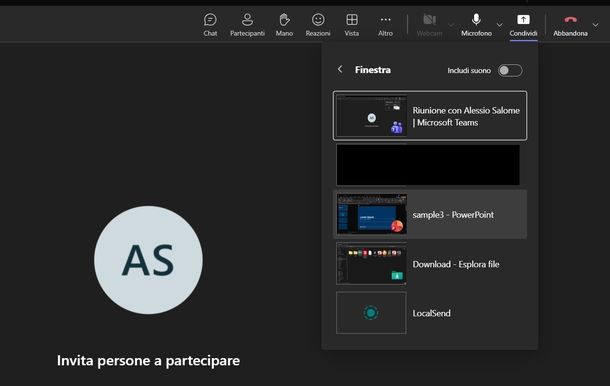Mute the Microfono
The height and width of the screenshot is (386, 610).
coord(476,25)
